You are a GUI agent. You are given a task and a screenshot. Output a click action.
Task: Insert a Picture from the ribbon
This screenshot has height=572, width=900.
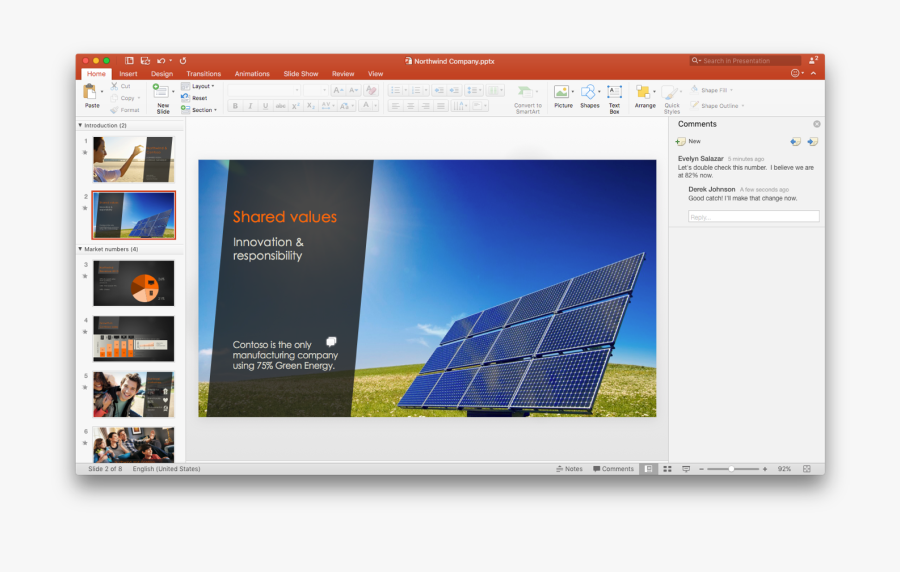[x=563, y=93]
